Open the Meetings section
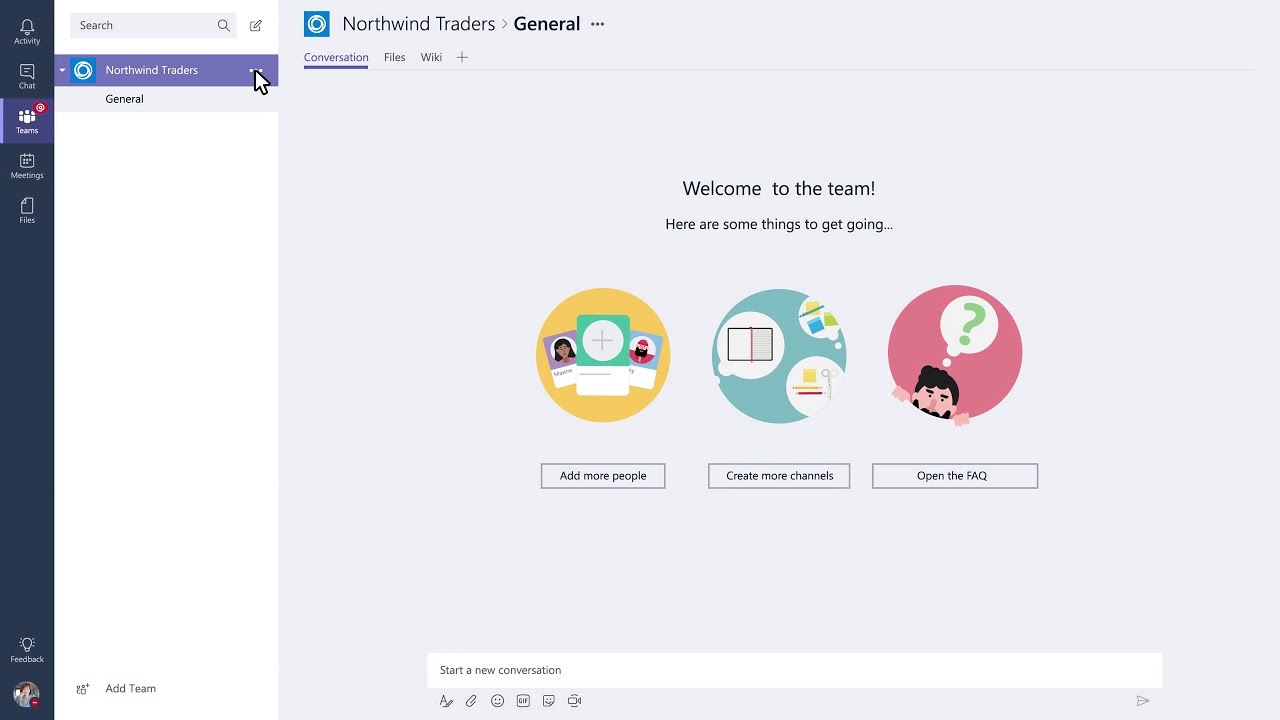 point(27,166)
